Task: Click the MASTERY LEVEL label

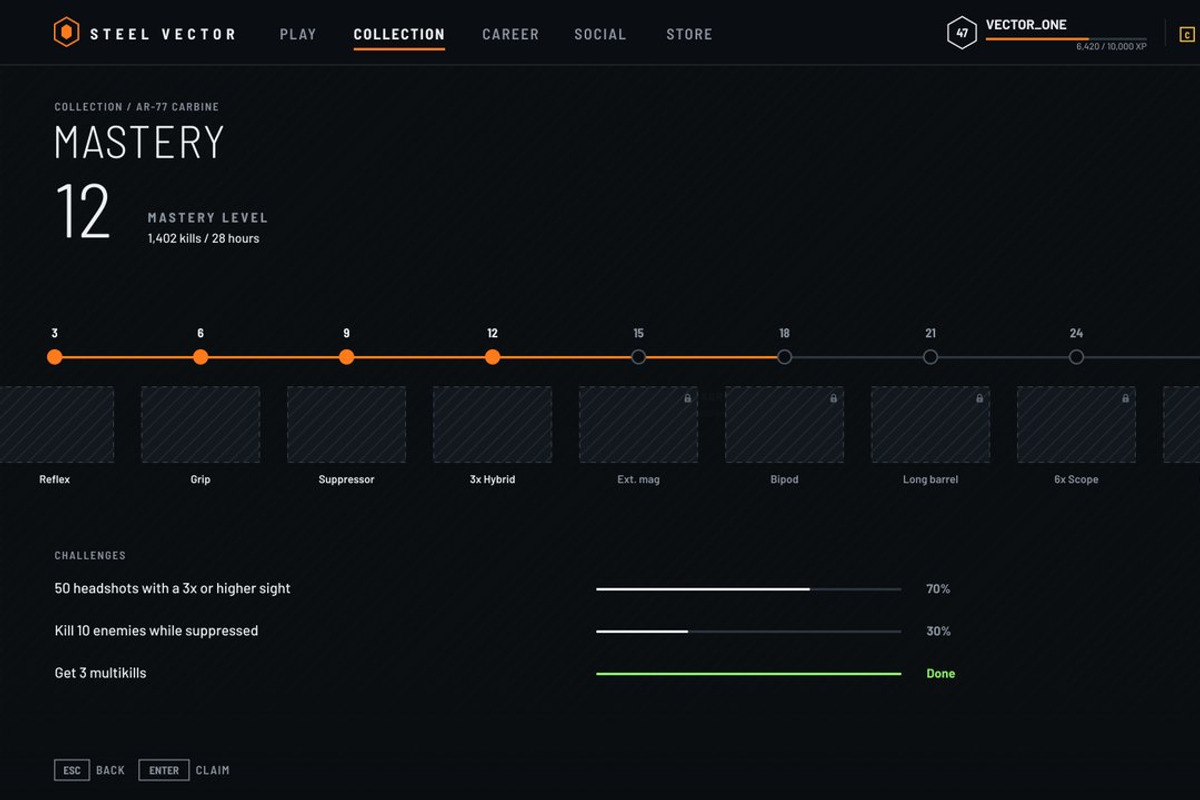Action: 208,218
